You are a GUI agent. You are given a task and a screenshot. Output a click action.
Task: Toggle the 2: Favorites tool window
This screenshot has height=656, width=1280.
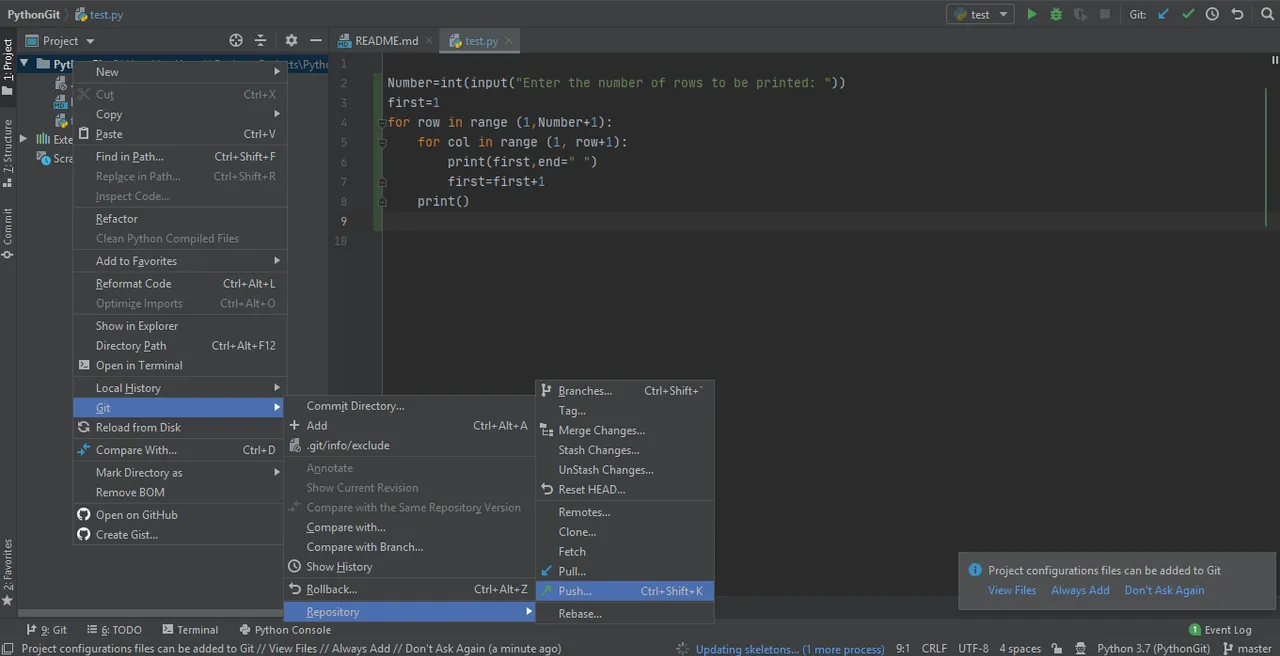(8, 573)
